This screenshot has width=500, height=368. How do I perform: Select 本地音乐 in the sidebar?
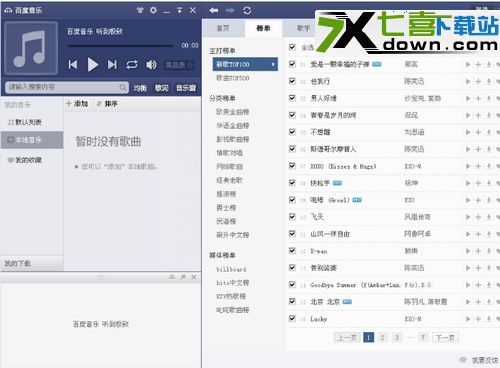pos(32,140)
